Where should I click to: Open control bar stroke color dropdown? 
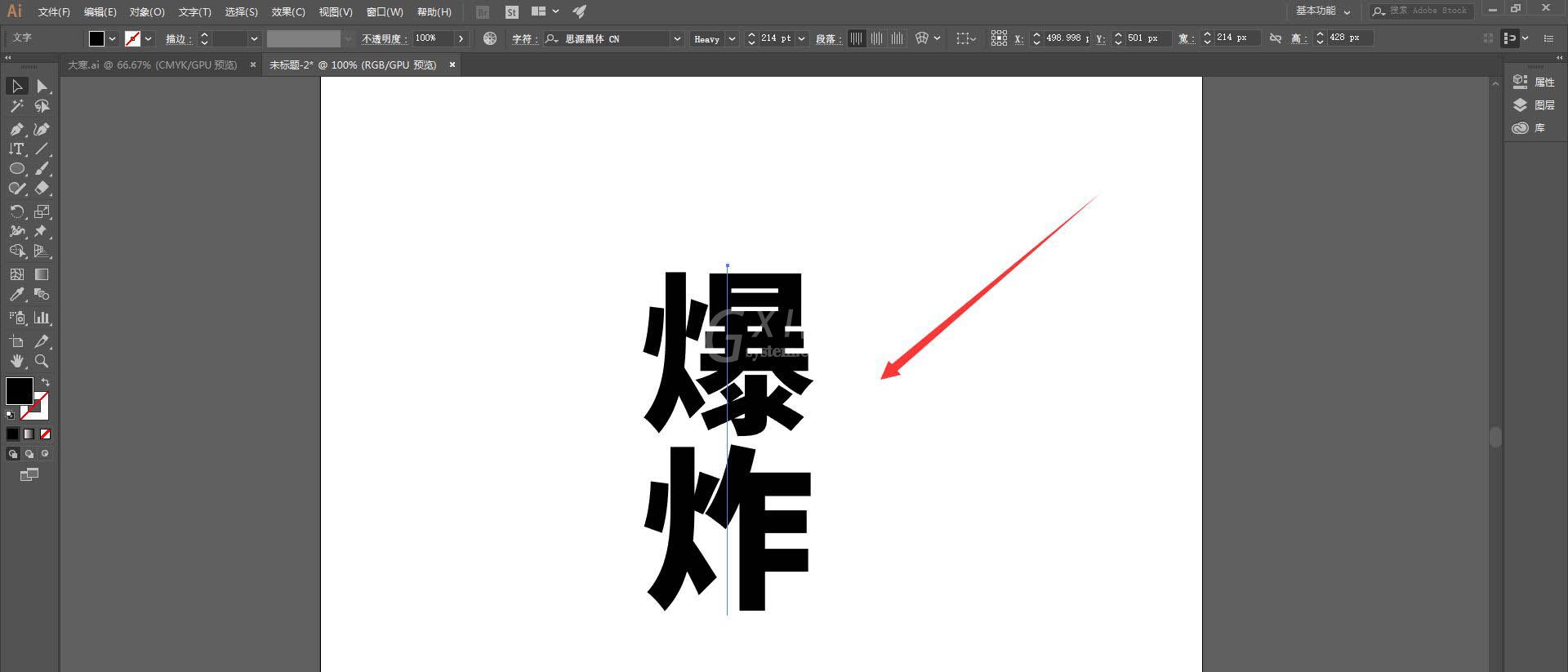coord(148,38)
